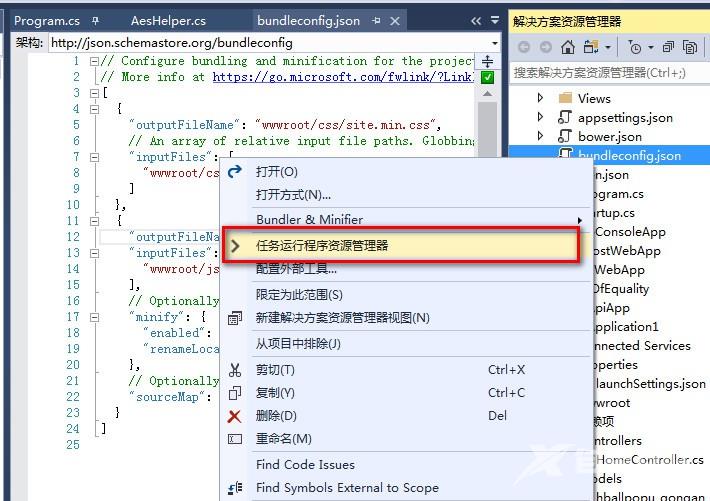710x501 pixels.
Task: Select the Views folder
Action: point(594,99)
